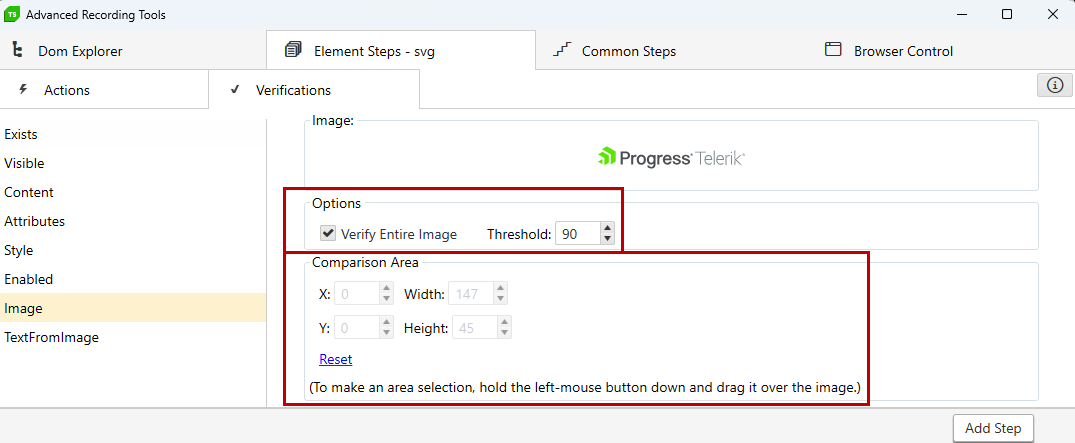The height and width of the screenshot is (443, 1075).
Task: Click the Actions lightning bolt icon
Action: coord(23,89)
